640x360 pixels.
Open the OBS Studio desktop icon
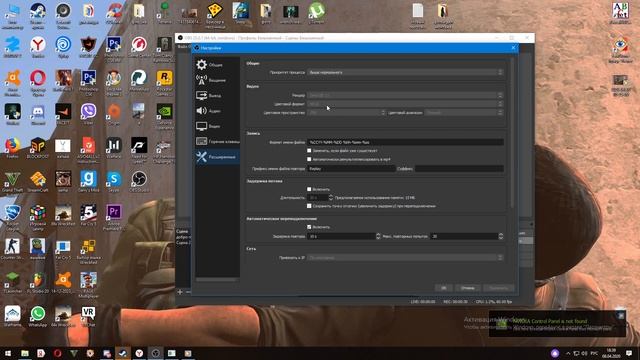click(x=139, y=181)
